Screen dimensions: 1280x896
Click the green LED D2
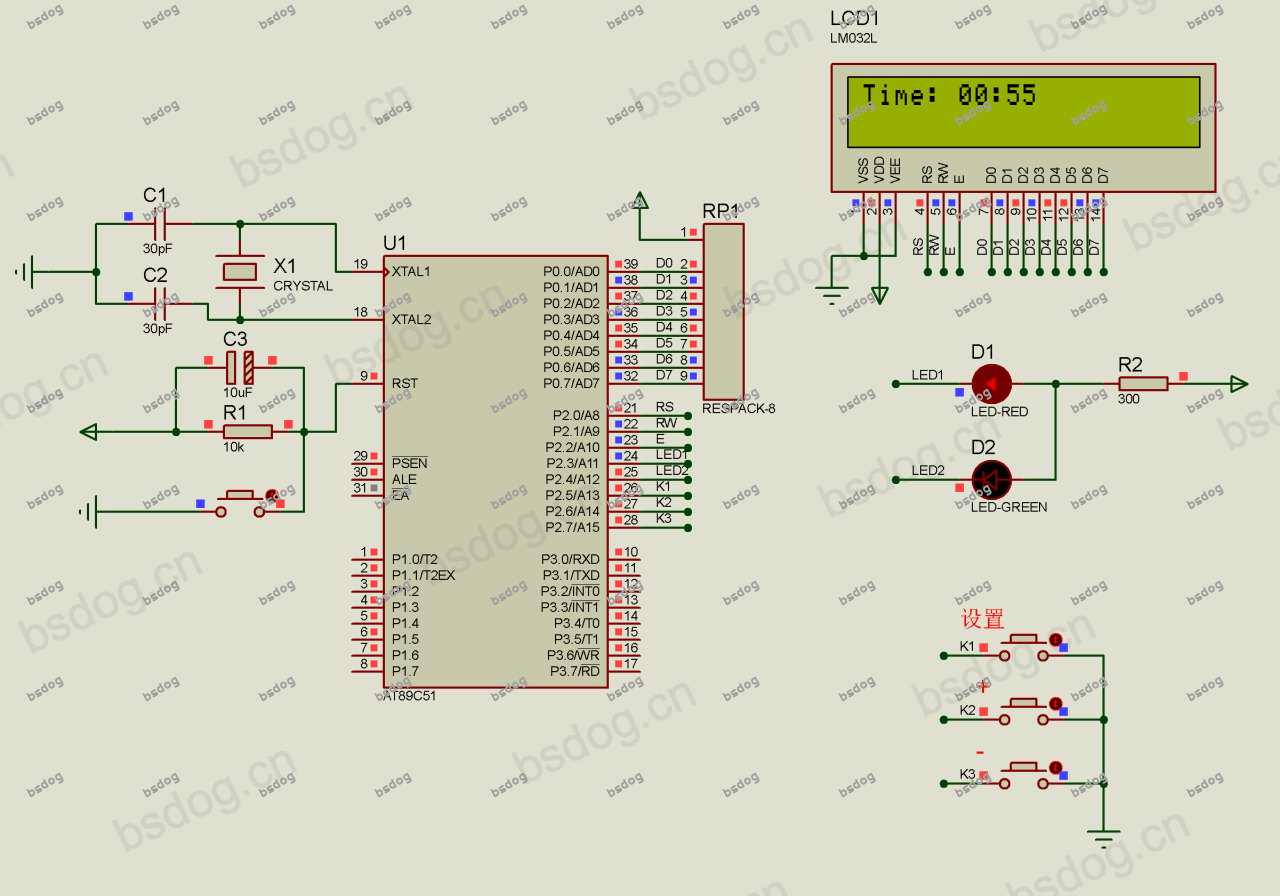991,479
